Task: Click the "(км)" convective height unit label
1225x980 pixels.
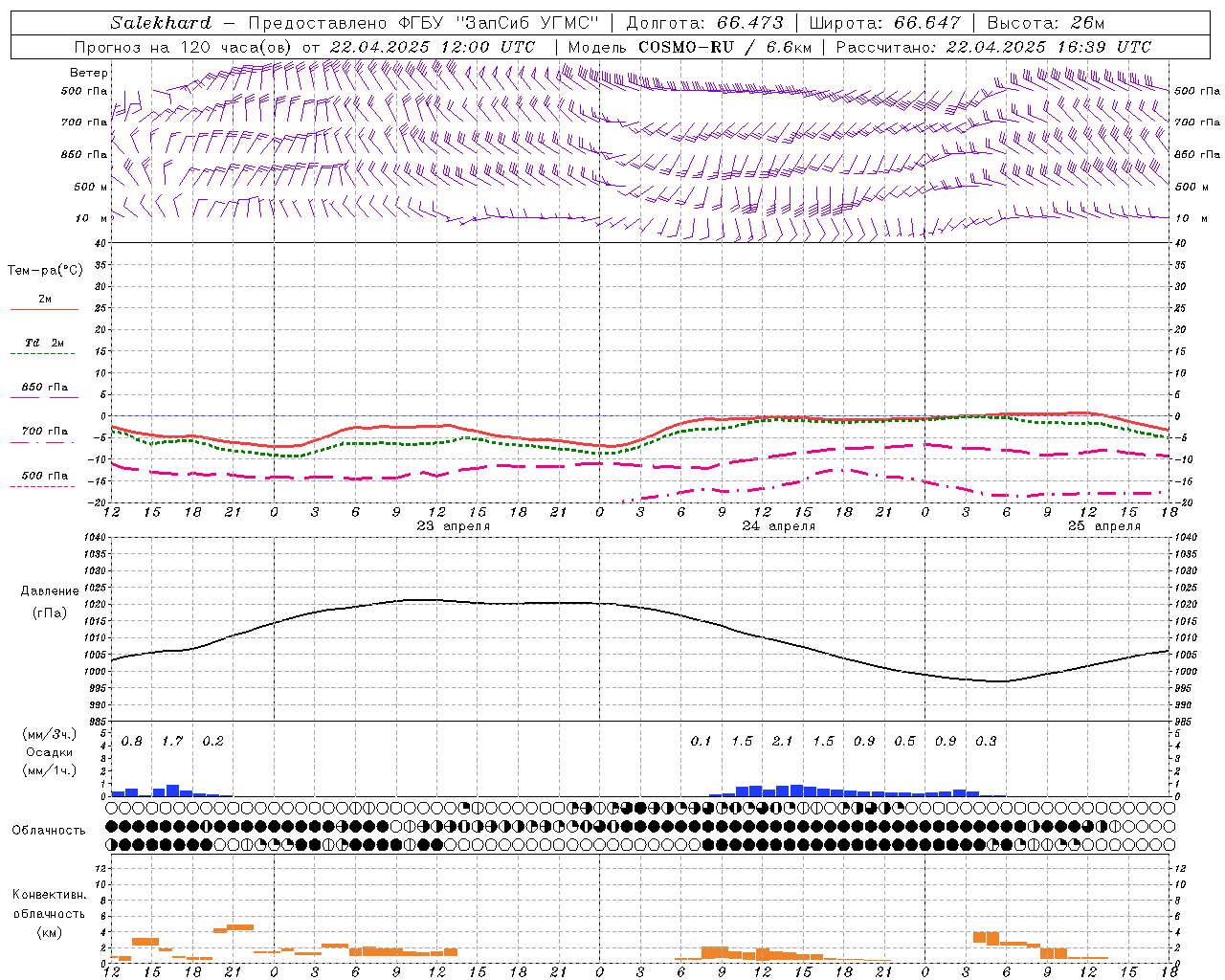Action: [x=49, y=933]
